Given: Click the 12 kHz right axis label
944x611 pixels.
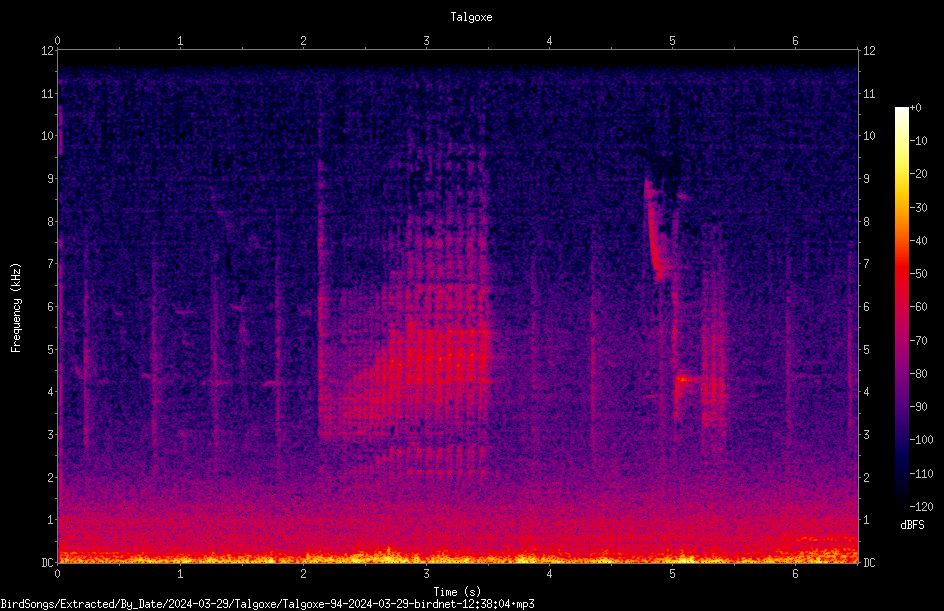Looking at the screenshot, I should (x=869, y=51).
